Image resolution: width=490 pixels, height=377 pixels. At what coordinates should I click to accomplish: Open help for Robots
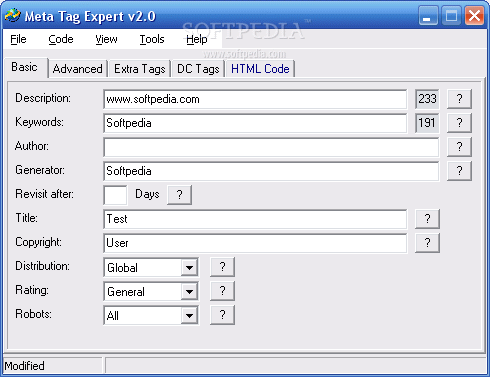(x=222, y=315)
